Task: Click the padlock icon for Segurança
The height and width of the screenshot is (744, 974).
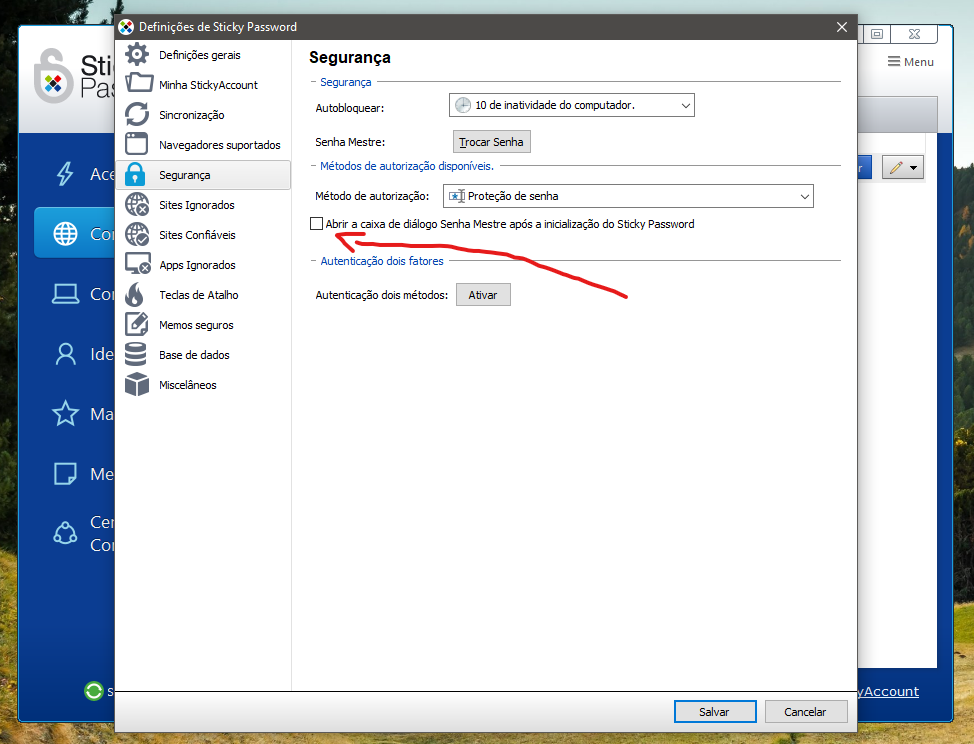Action: pyautogui.click(x=135, y=175)
